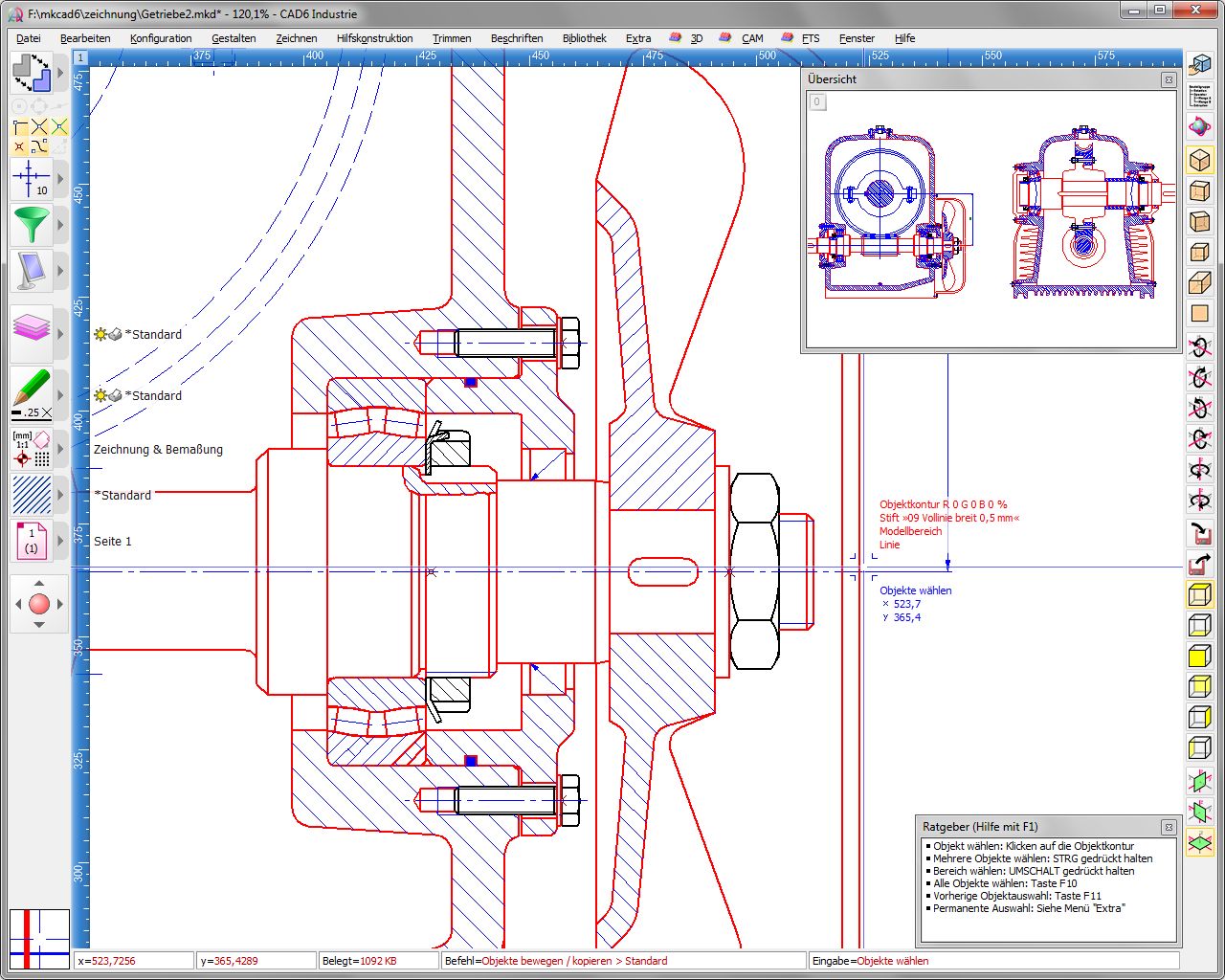This screenshot has width=1225, height=980.
Task: Expand the pencil tool flyout arrow
Action: click(60, 393)
